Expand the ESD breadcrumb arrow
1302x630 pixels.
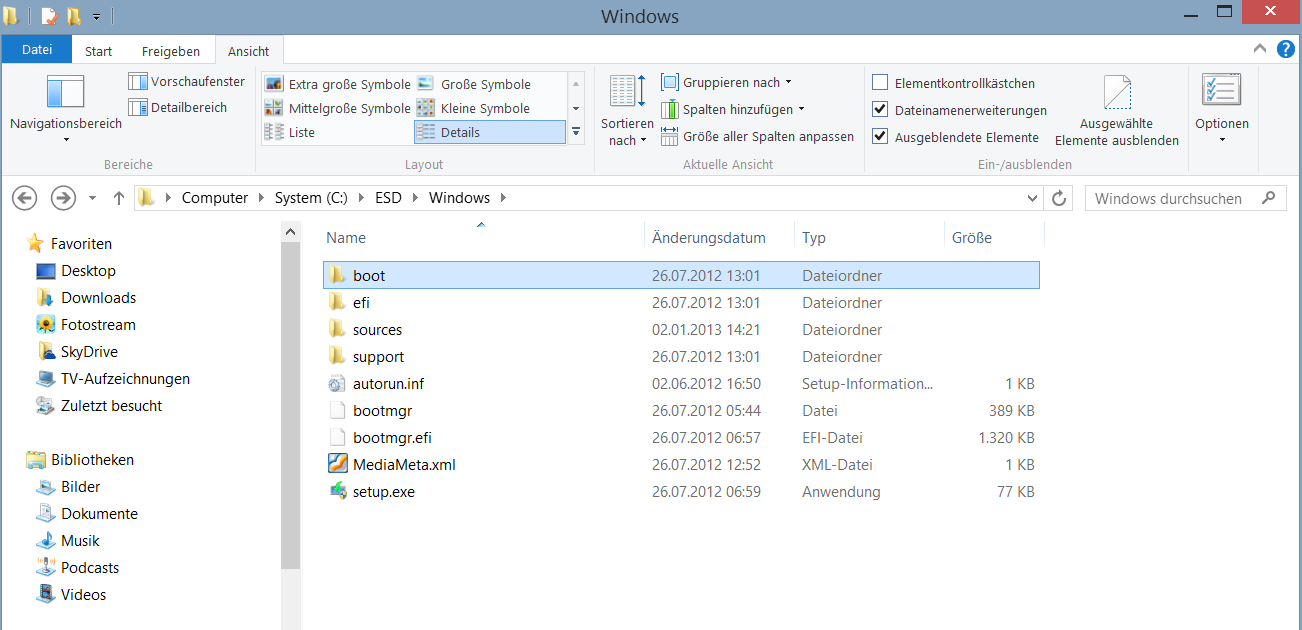tap(415, 198)
